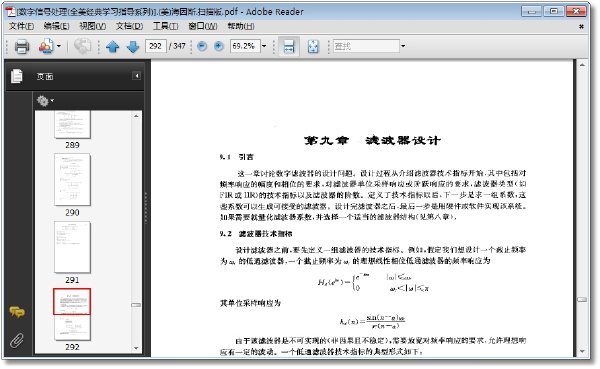Select page 289 thumbnail
The image size is (600, 369).
pyautogui.click(x=72, y=124)
